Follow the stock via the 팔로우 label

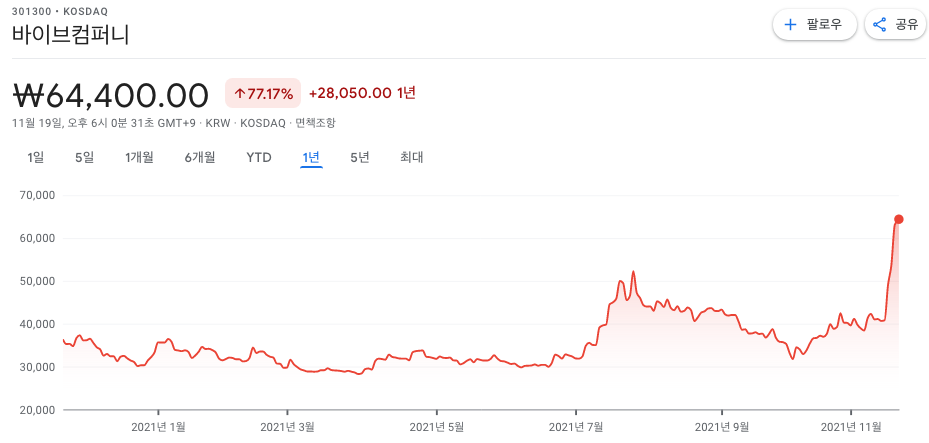[x=824, y=25]
